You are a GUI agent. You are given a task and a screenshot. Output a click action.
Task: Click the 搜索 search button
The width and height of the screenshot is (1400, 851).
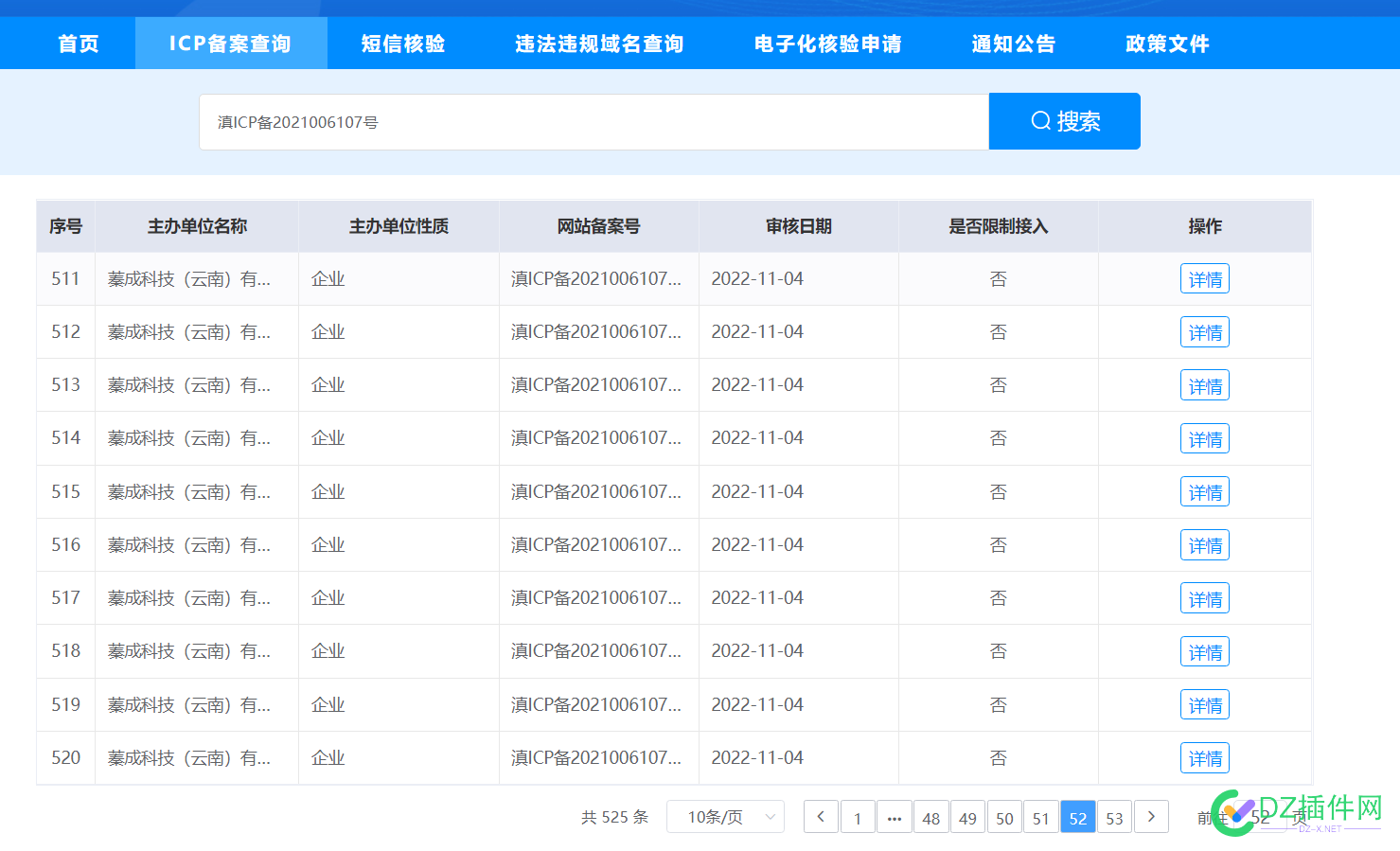(x=1065, y=121)
